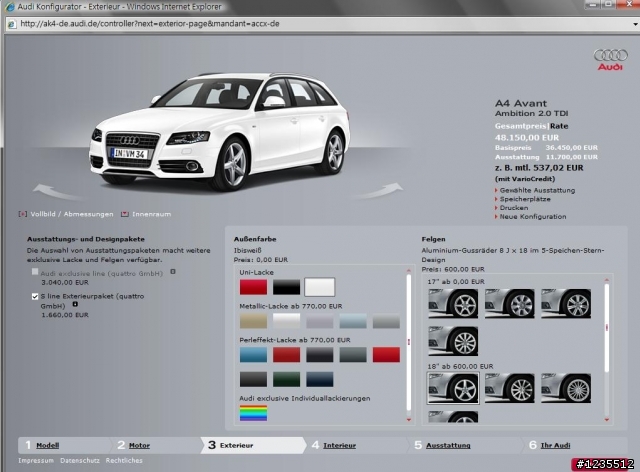The height and width of the screenshot is (472, 640).
Task: Pick the light blue metallic paint swatch
Action: (353, 321)
